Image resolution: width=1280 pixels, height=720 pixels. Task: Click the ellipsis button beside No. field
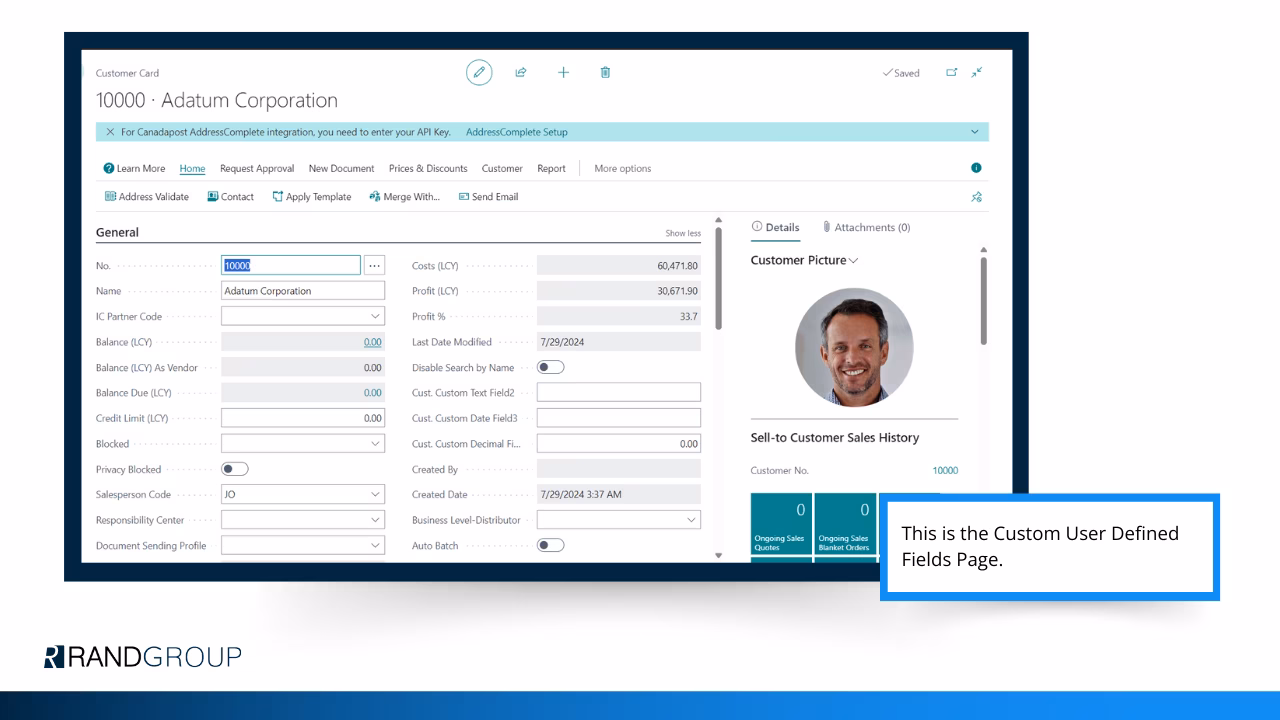click(374, 265)
